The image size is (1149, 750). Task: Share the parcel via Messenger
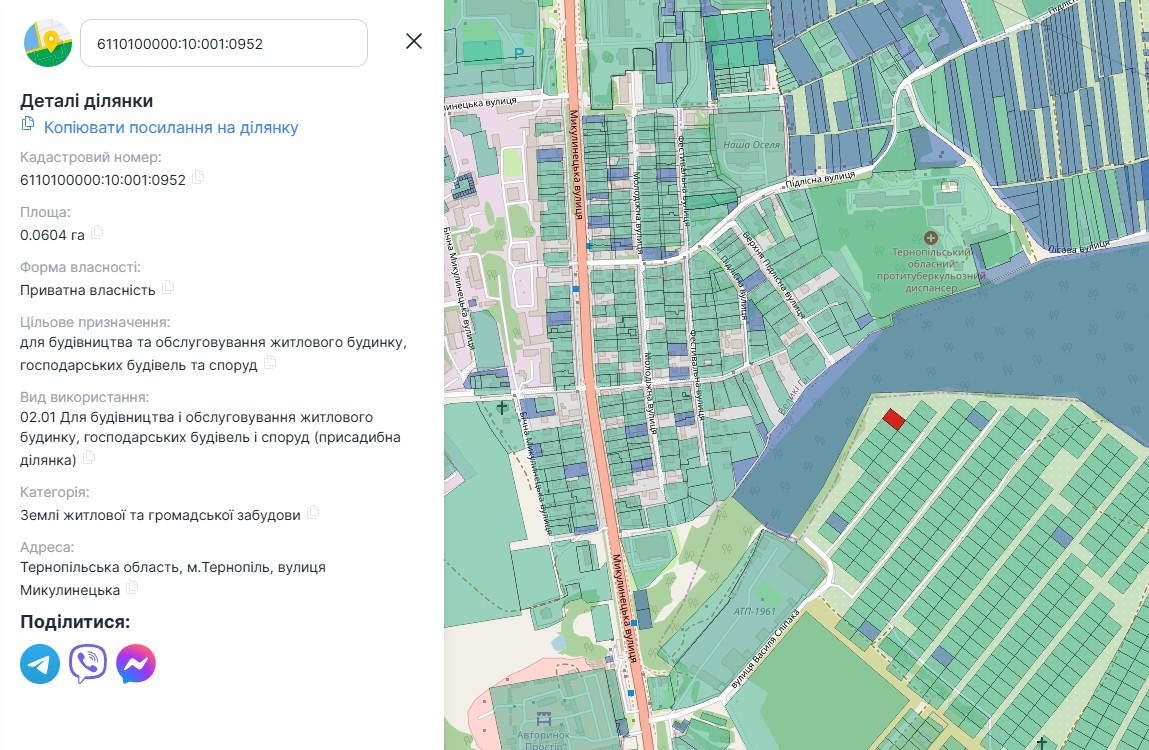point(136,663)
